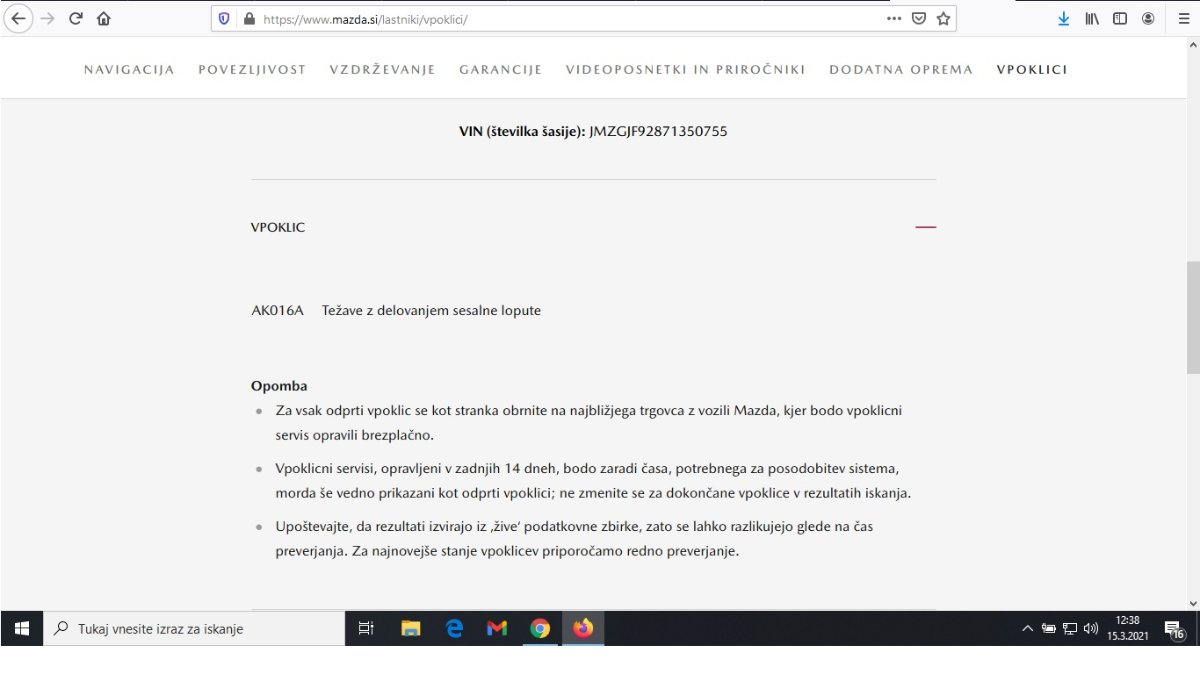Open Gmail from the taskbar

497,629
